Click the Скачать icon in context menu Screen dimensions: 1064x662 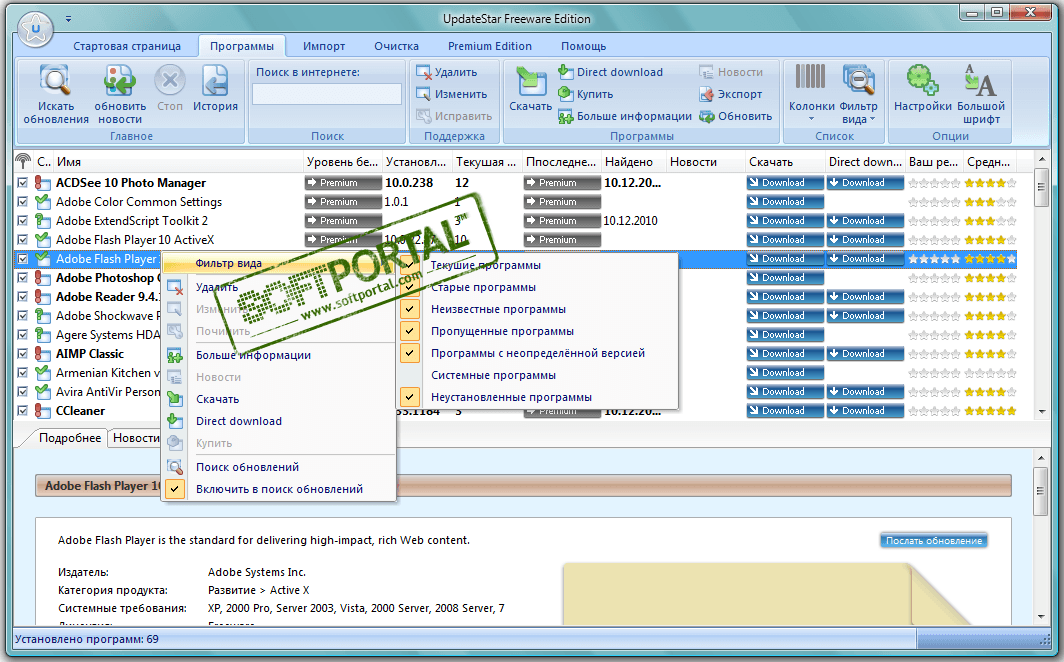(x=175, y=399)
